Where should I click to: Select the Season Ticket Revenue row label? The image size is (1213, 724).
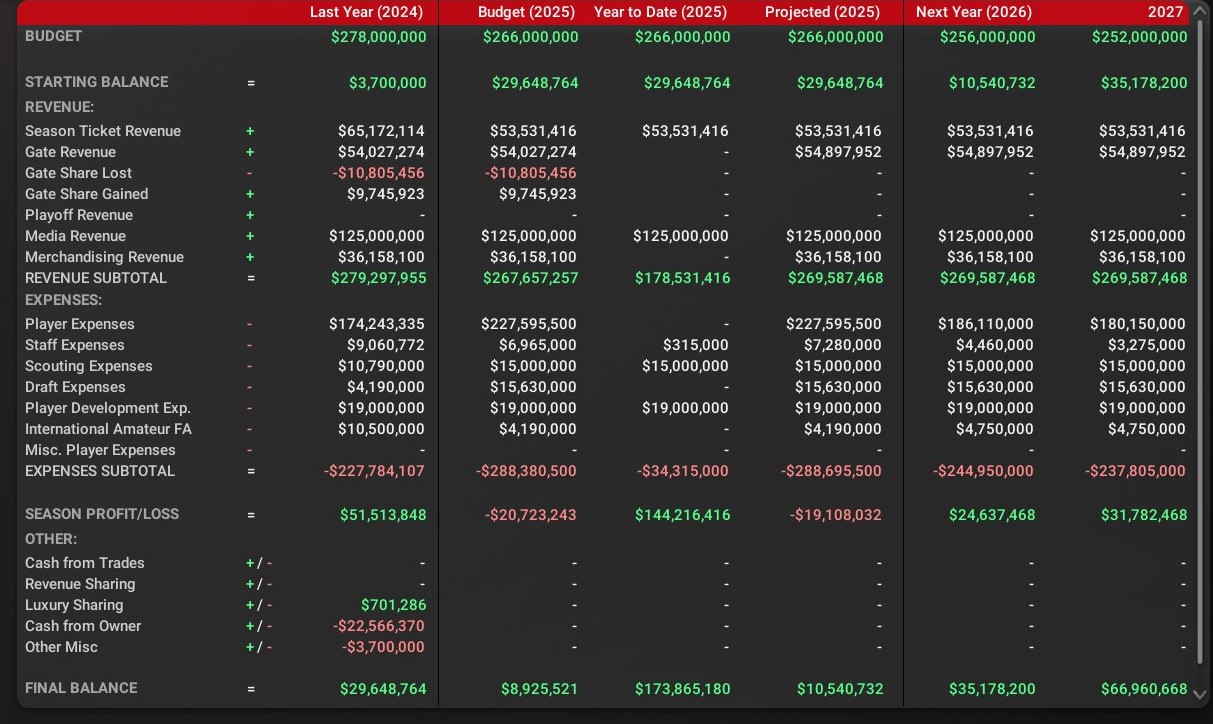click(x=103, y=131)
